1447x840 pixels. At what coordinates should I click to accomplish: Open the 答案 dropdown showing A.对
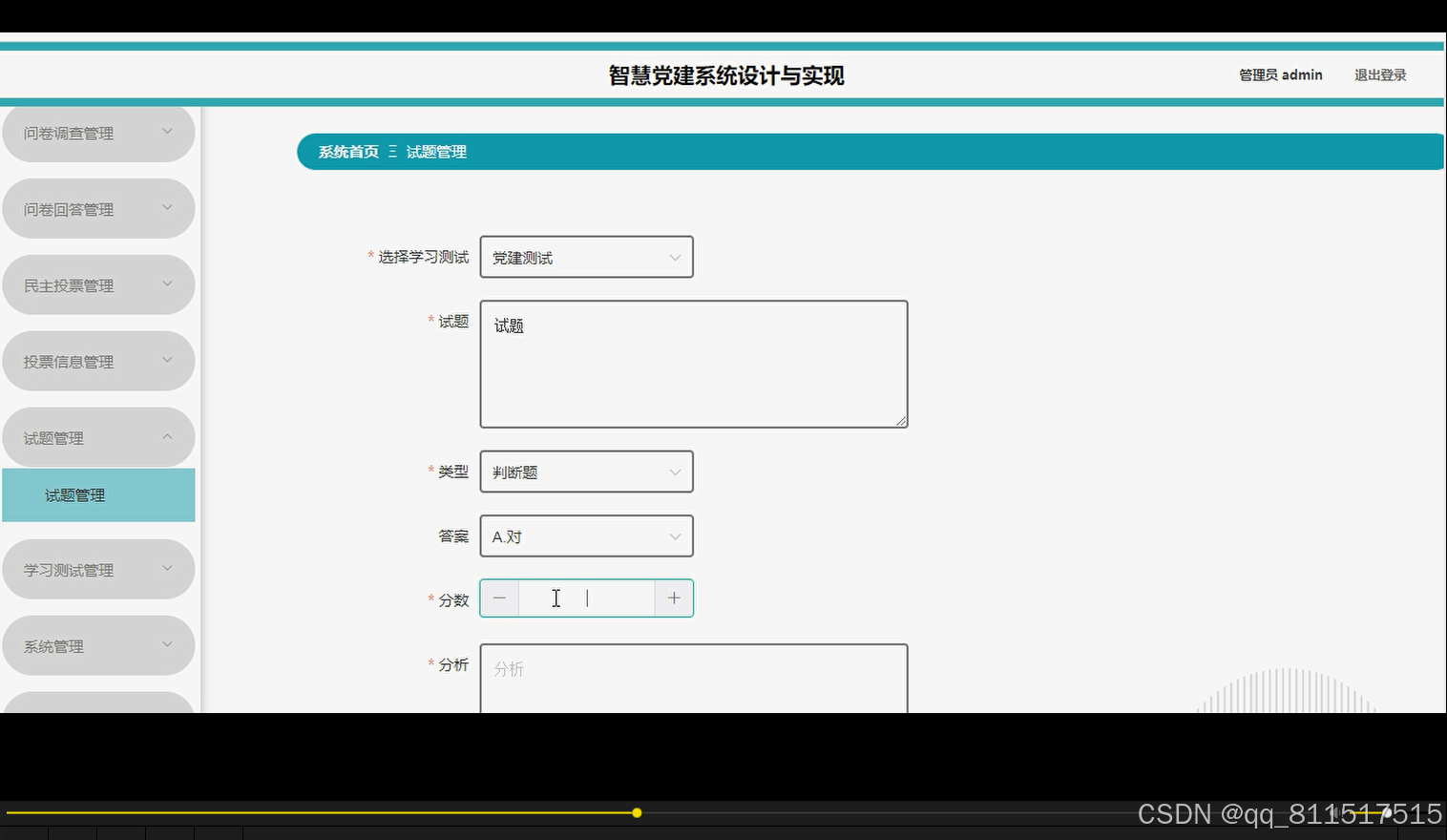click(x=586, y=536)
